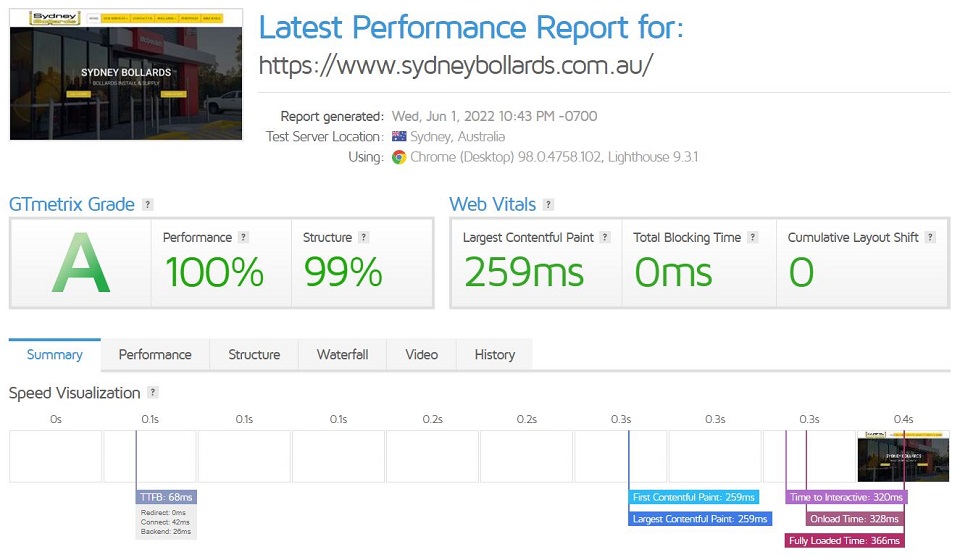The height and width of the screenshot is (560, 960).
Task: Click the Sydney Bollards site screenshot thumbnail
Action: coord(126,75)
